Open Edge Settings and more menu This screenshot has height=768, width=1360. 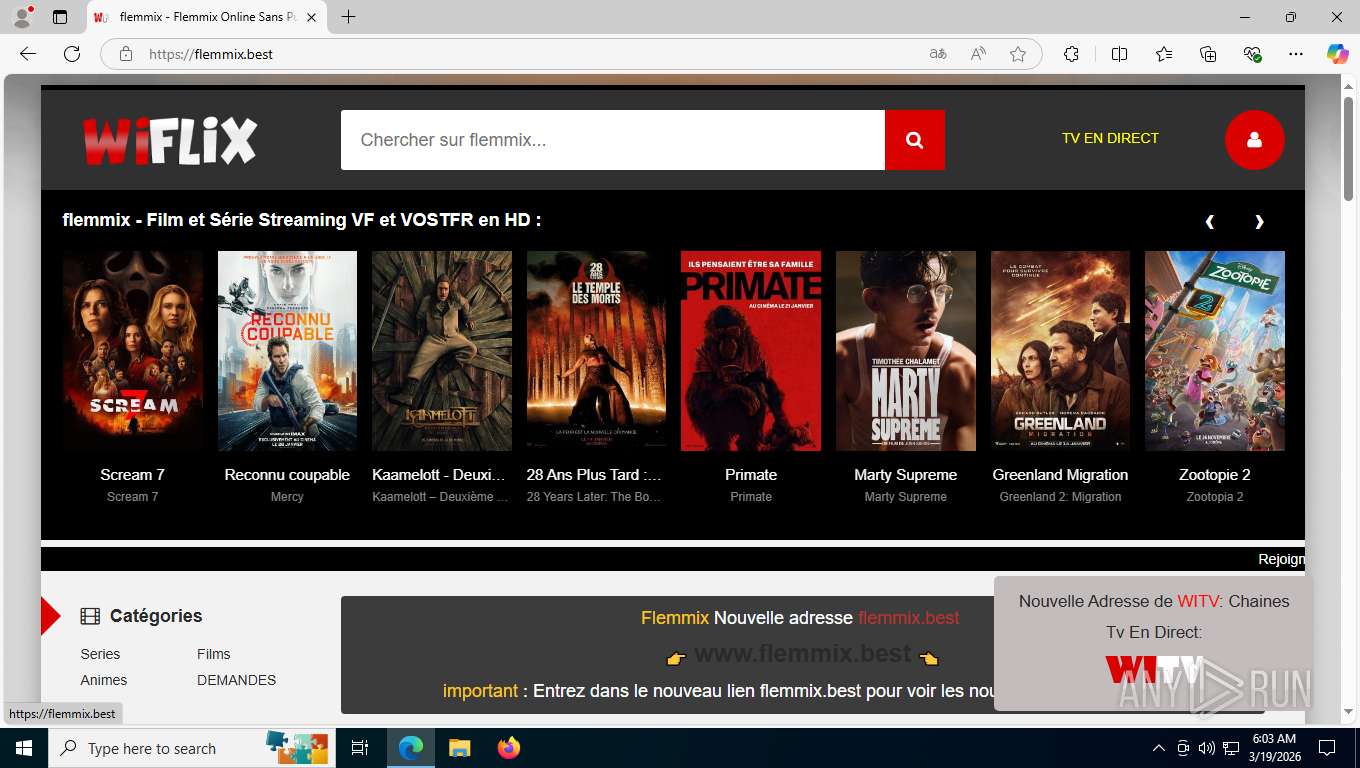pos(1296,54)
